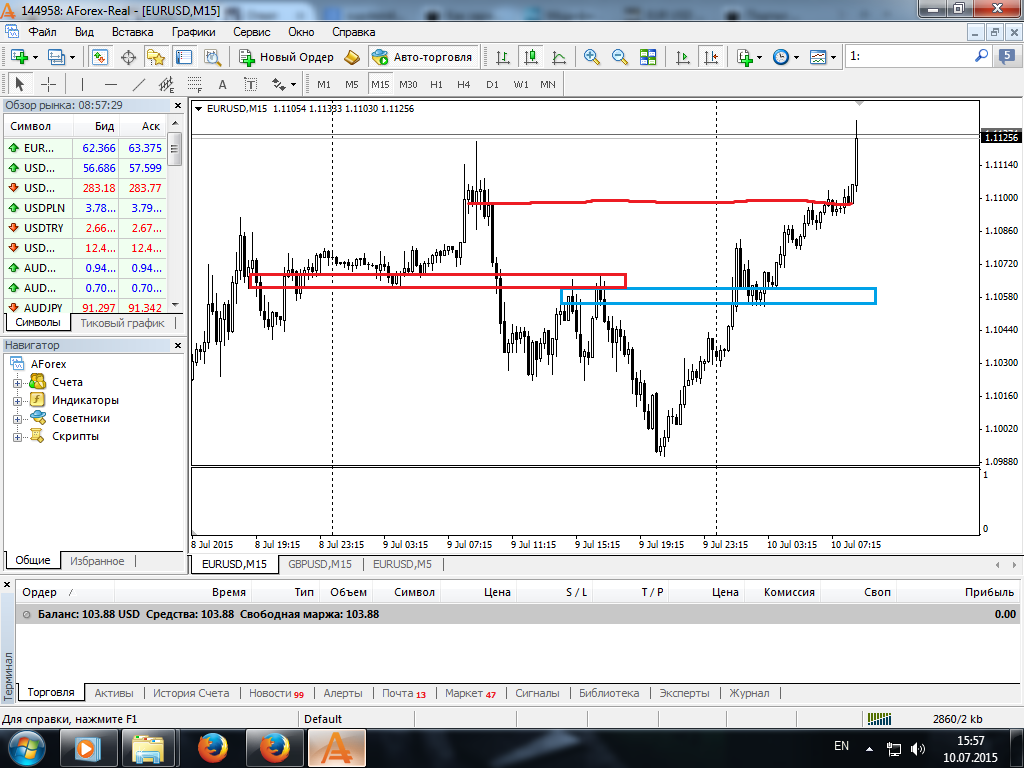The height and width of the screenshot is (768, 1024).
Task: Select the Text Label tool
Action: tap(251, 84)
